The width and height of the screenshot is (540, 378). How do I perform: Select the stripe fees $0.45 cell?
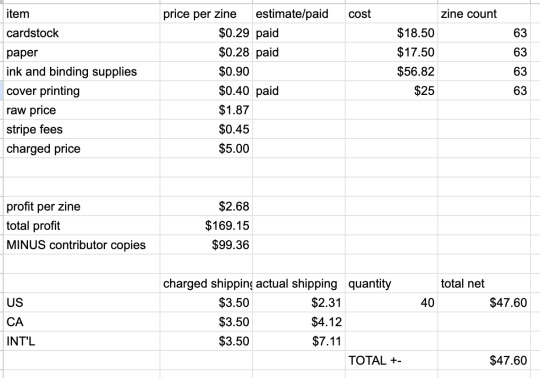click(206, 129)
